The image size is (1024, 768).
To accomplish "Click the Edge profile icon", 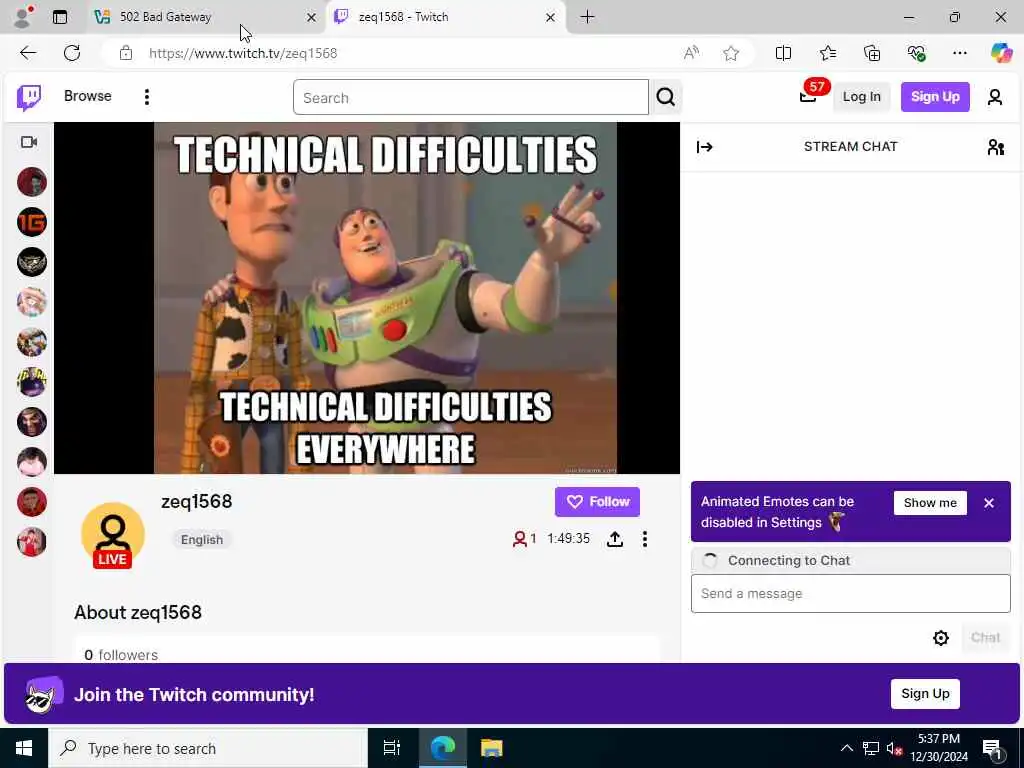I will click(24, 17).
